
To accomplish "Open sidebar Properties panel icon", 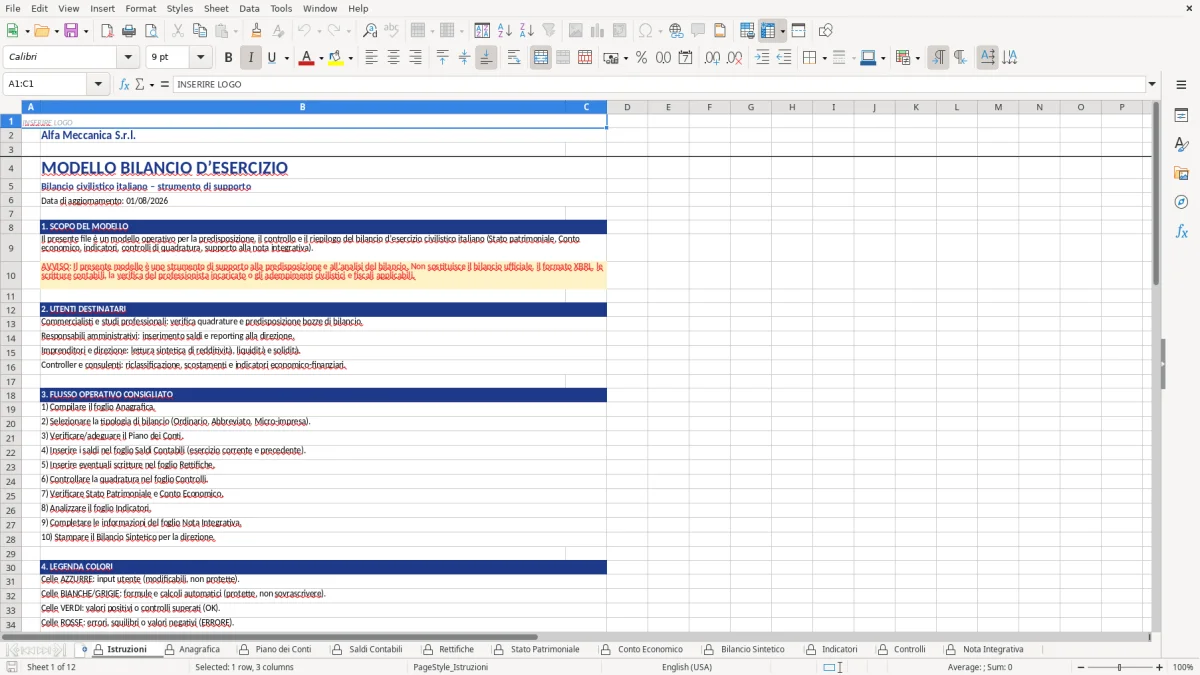I will pyautogui.click(x=1181, y=116).
